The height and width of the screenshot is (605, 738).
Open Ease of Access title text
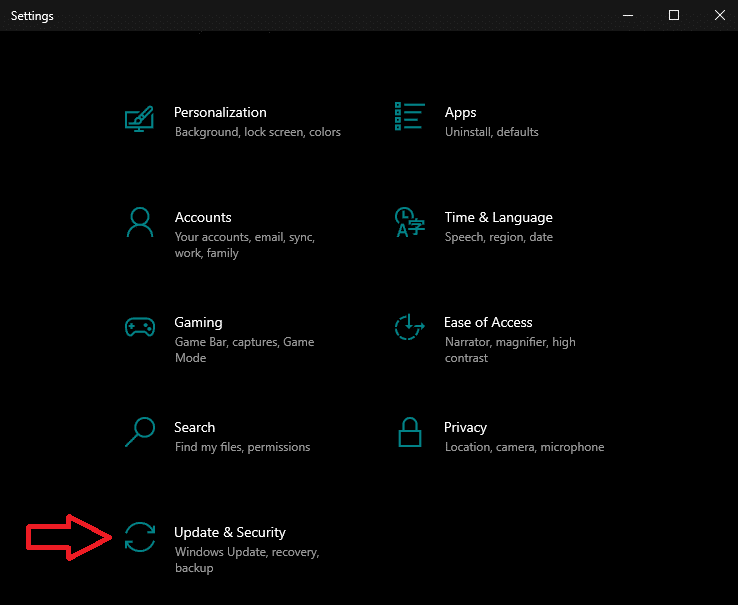coord(488,323)
